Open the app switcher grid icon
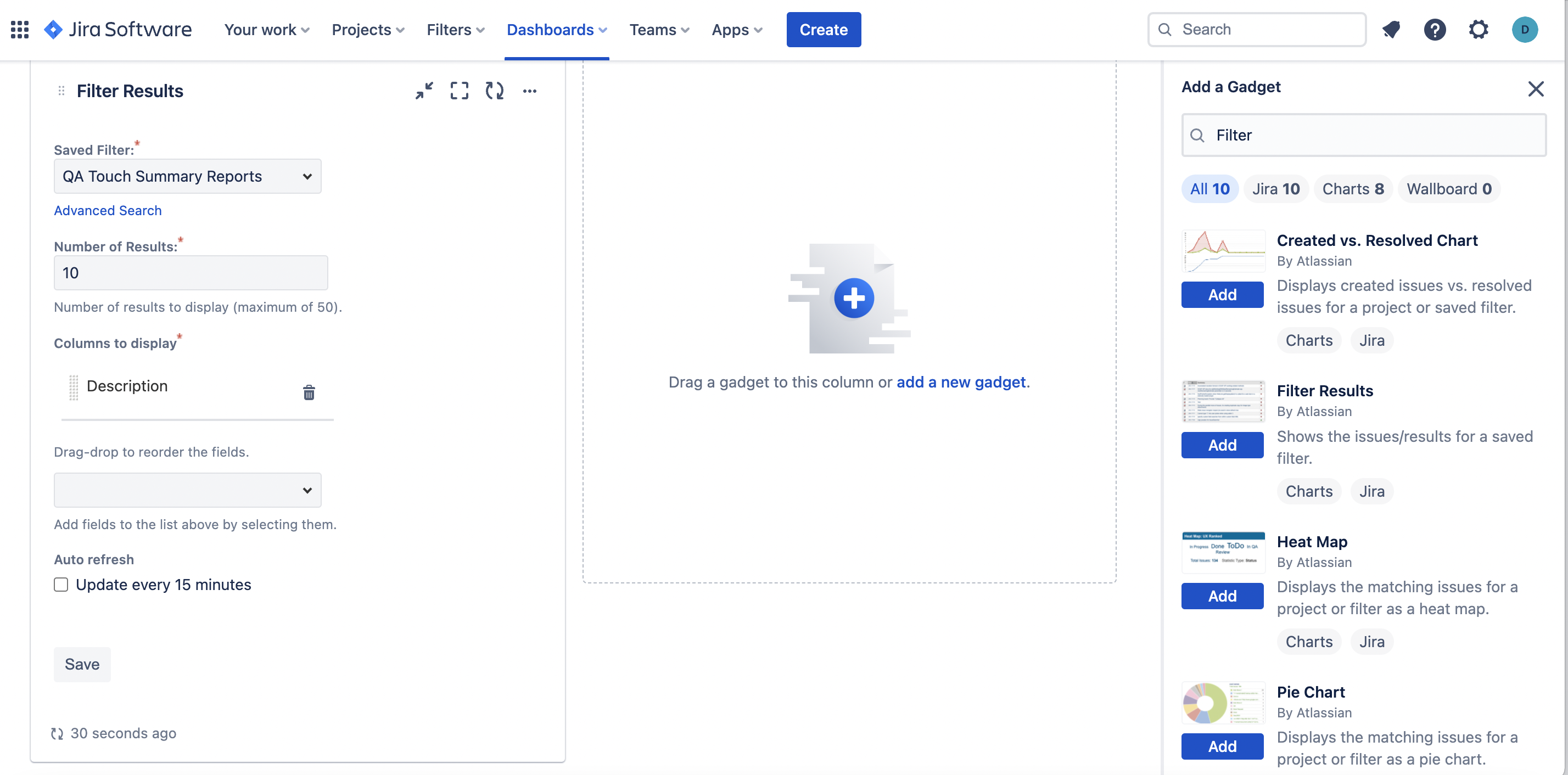 20,29
